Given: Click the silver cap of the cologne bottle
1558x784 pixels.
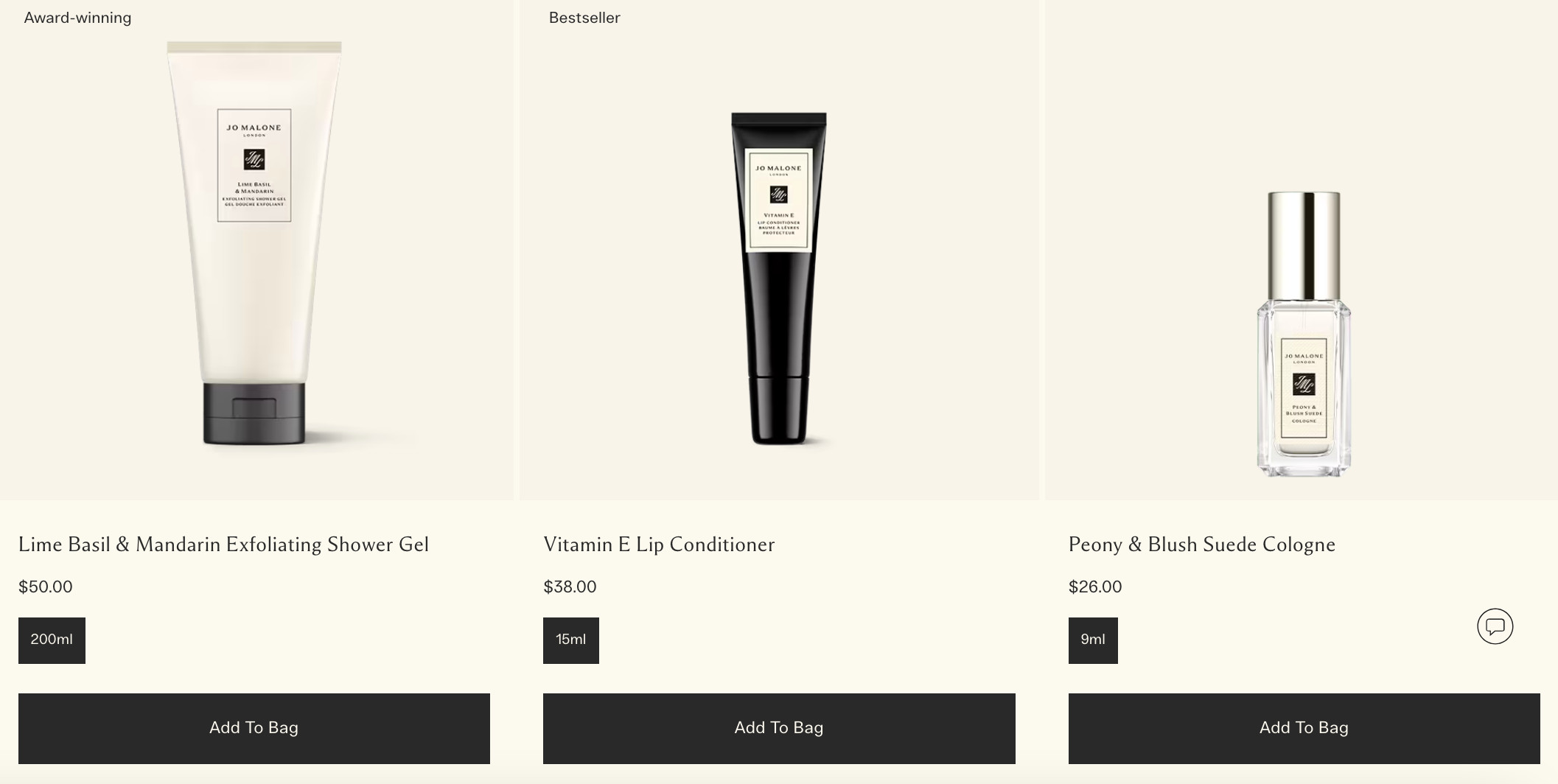Looking at the screenshot, I should (x=1304, y=245).
